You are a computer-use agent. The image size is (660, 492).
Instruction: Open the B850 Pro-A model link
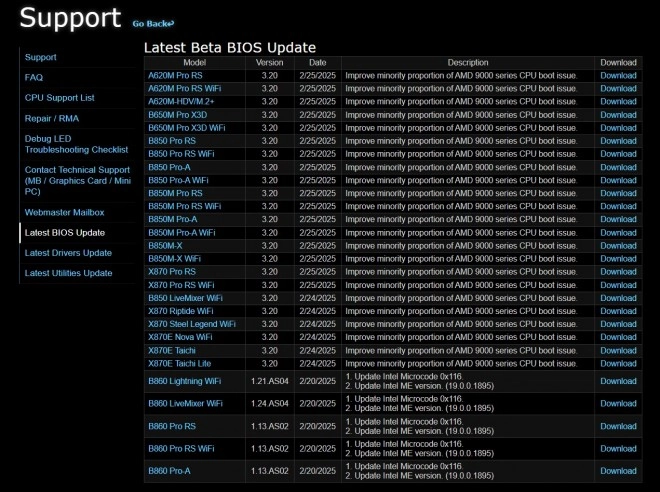169,167
